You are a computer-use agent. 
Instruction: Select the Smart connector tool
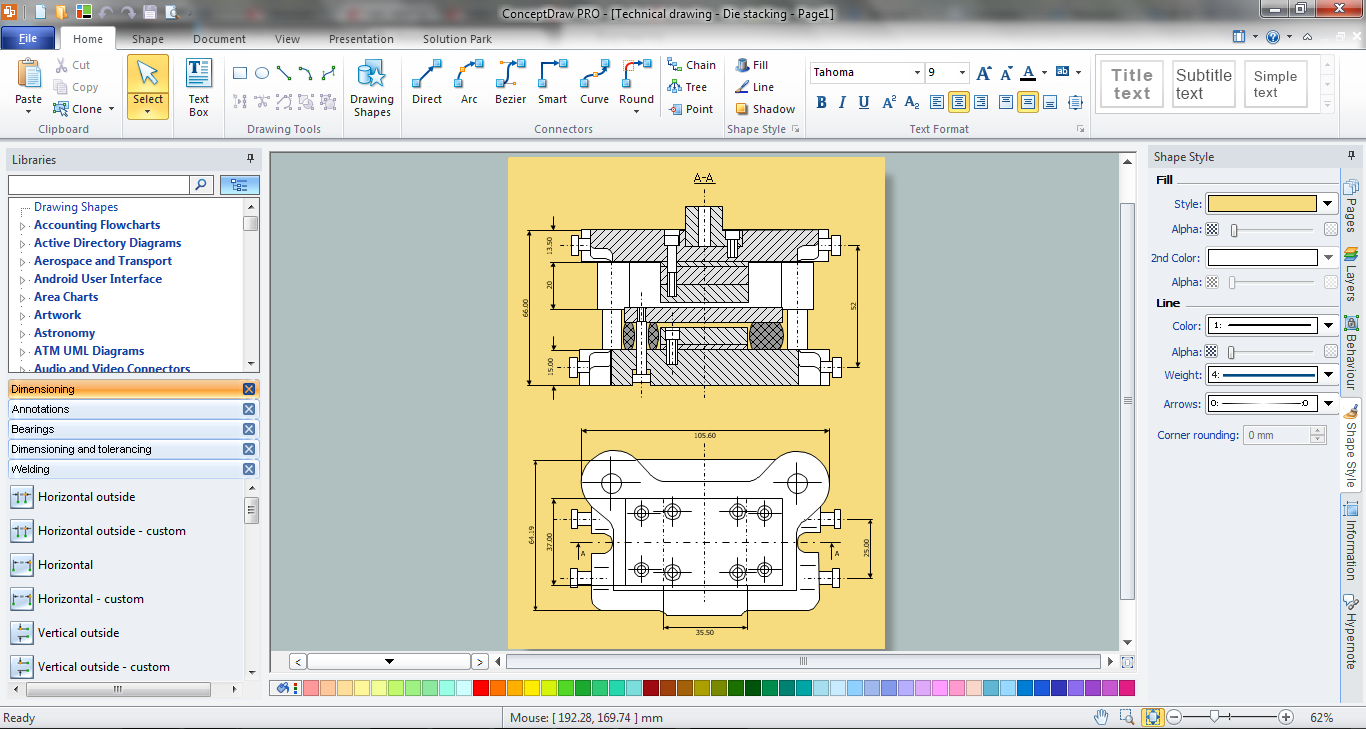pyautogui.click(x=552, y=85)
